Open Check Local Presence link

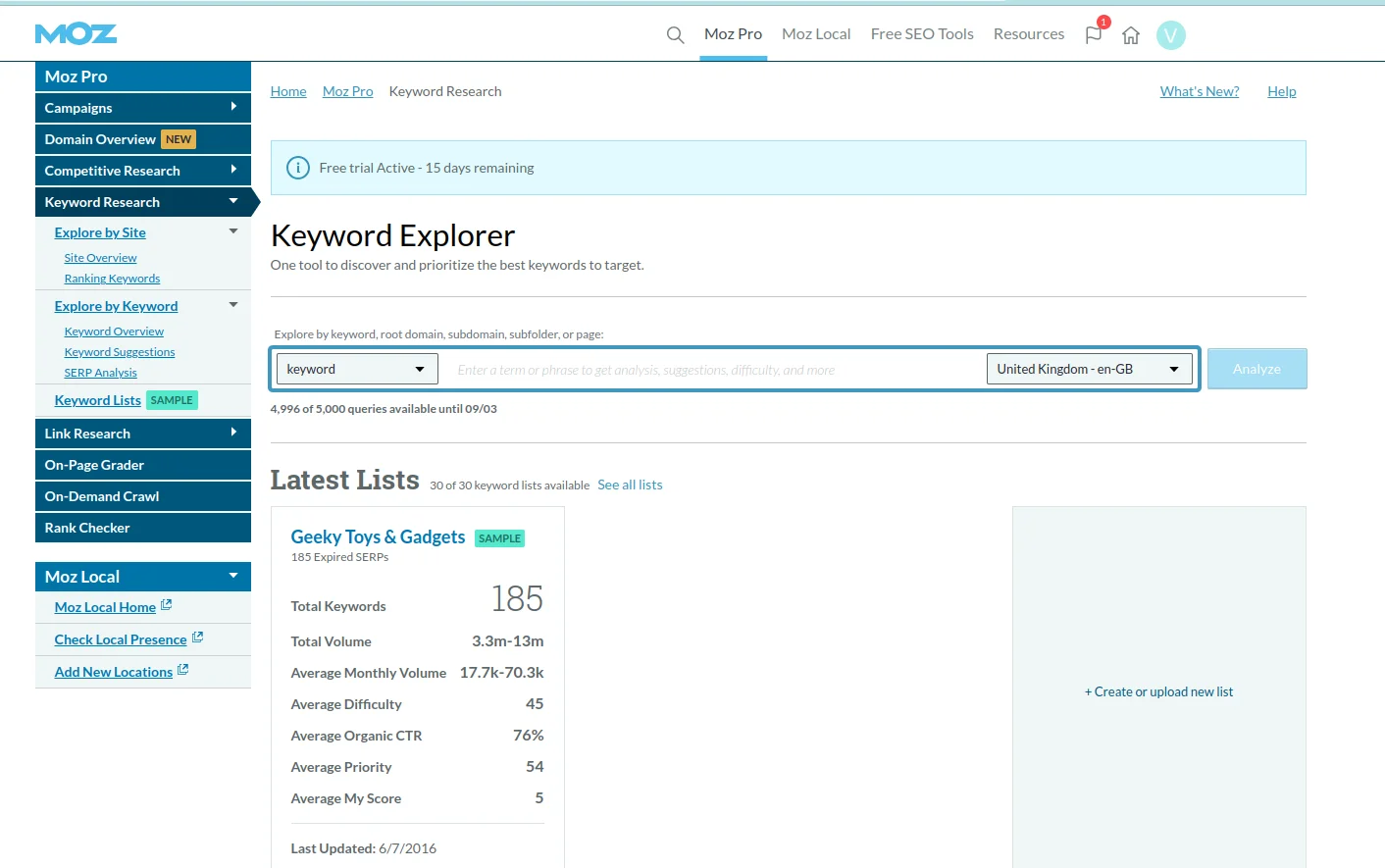coord(121,639)
